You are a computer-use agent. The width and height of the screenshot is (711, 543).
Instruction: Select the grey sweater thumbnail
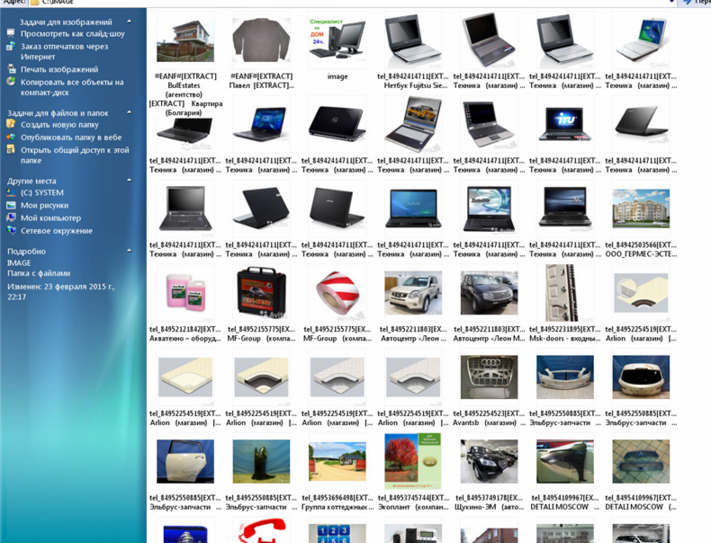point(261,40)
